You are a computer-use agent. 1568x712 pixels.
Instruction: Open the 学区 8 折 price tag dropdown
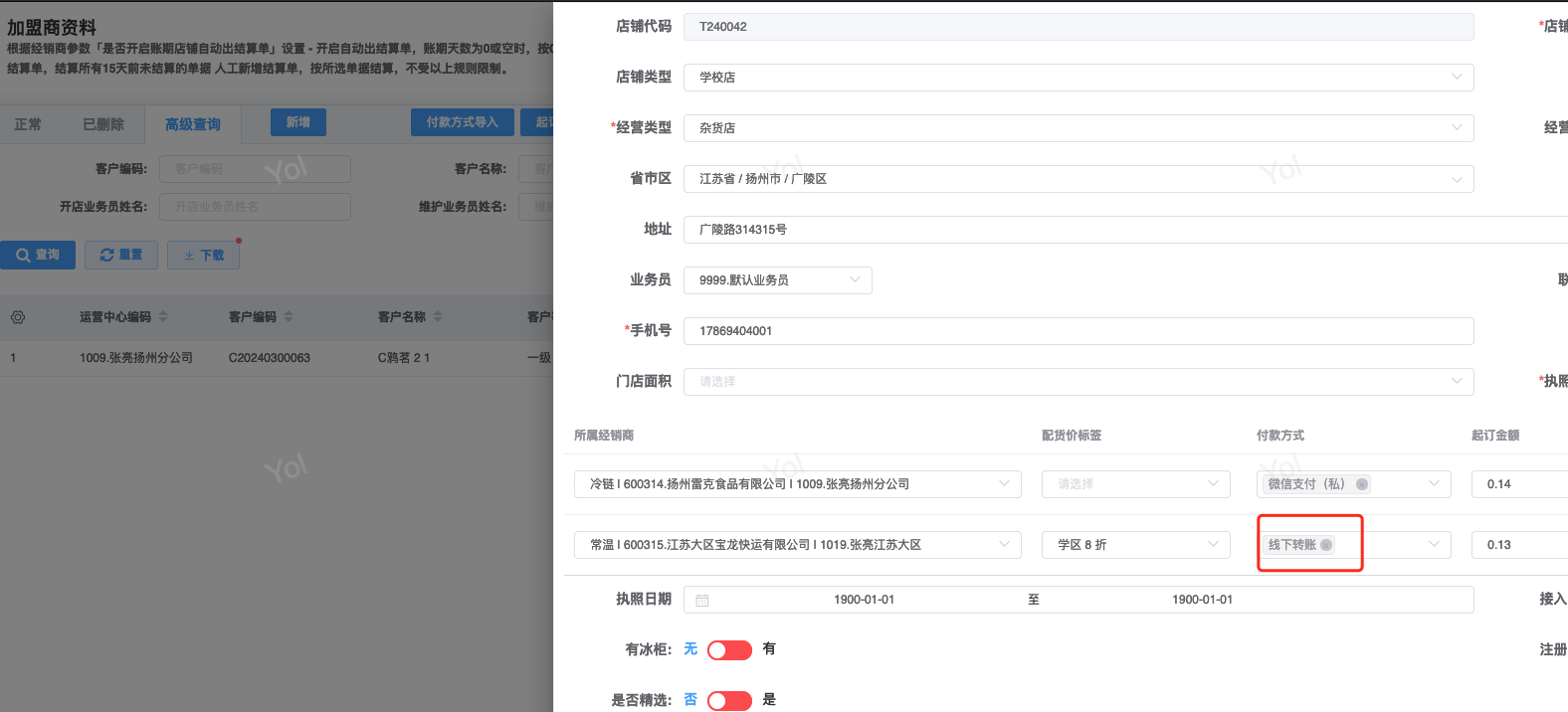(1136, 545)
